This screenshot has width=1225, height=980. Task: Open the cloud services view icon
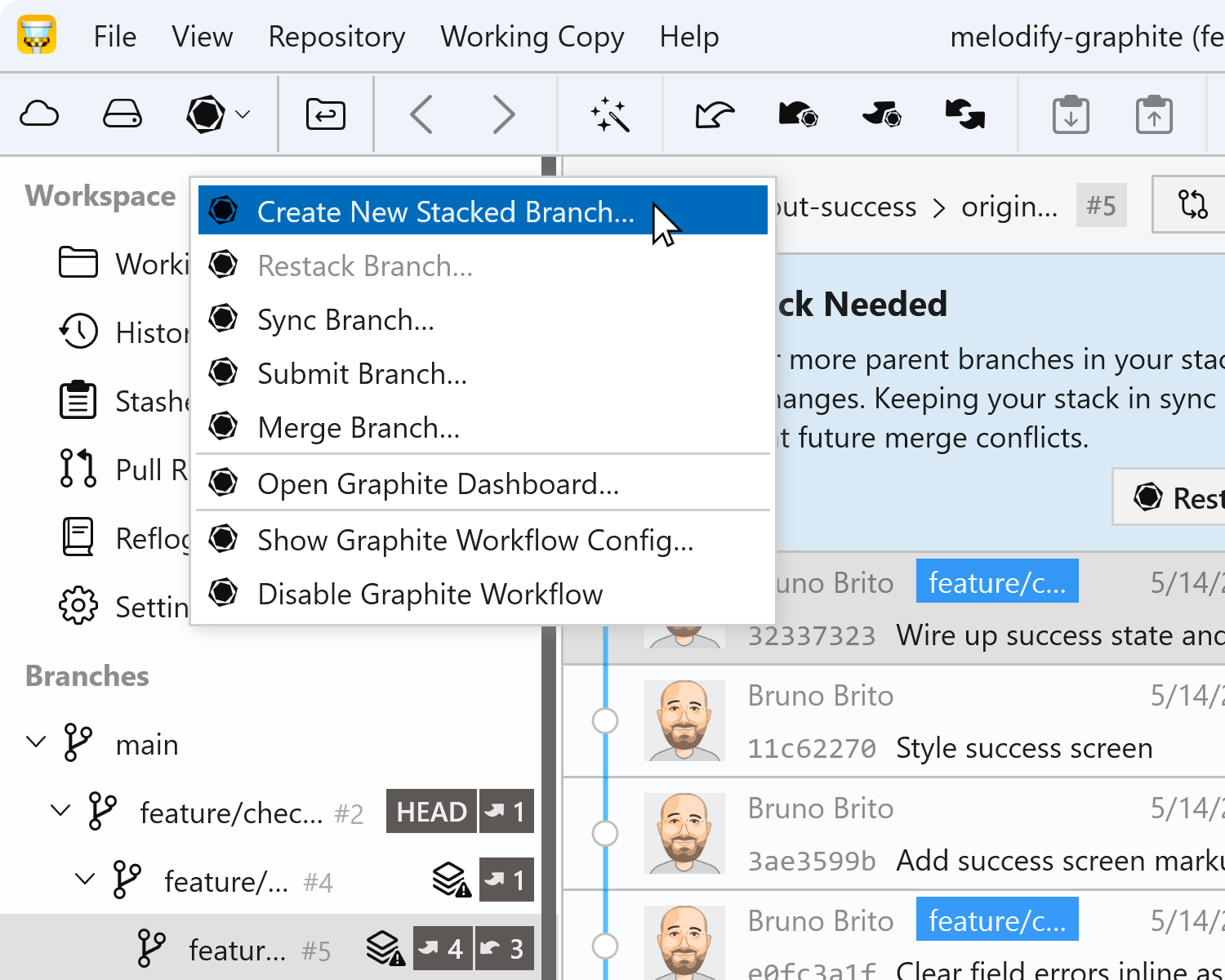point(39,114)
